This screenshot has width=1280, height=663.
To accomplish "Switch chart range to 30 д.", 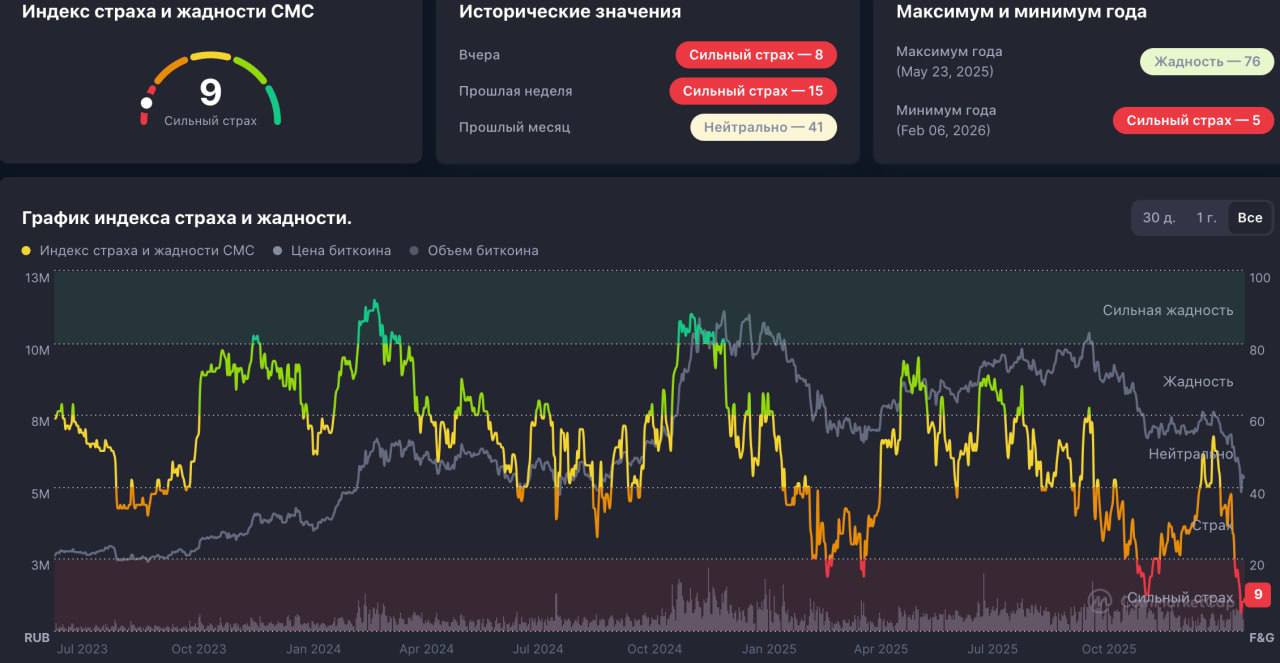I will point(1158,218).
